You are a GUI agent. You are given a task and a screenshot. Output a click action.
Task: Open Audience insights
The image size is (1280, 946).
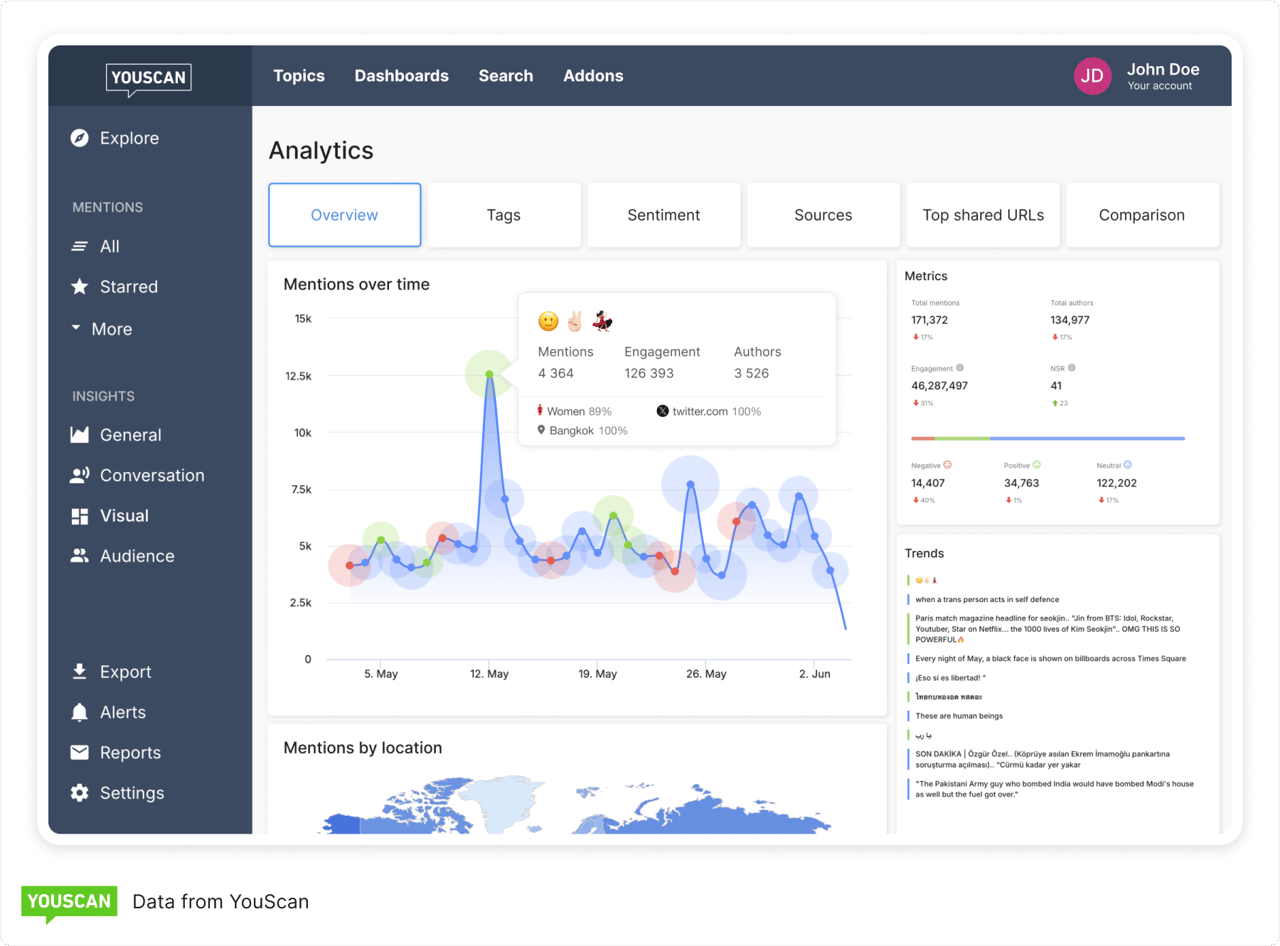pos(135,556)
